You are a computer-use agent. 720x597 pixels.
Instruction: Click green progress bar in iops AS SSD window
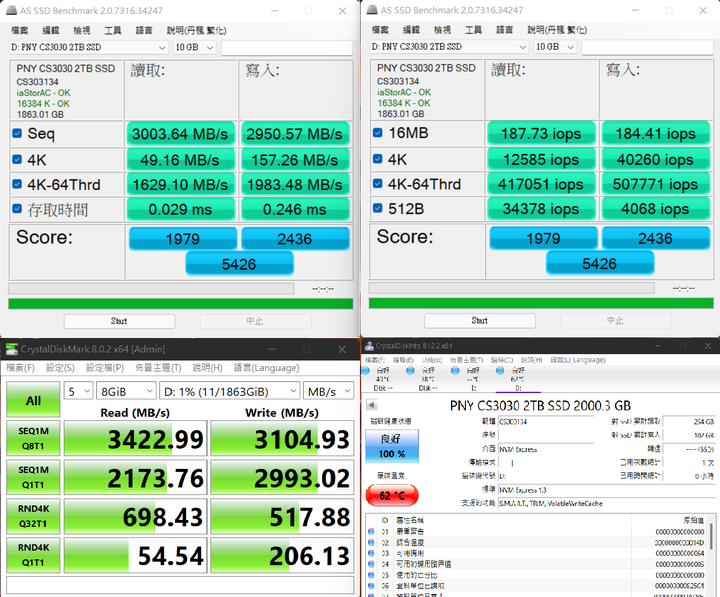(541, 303)
